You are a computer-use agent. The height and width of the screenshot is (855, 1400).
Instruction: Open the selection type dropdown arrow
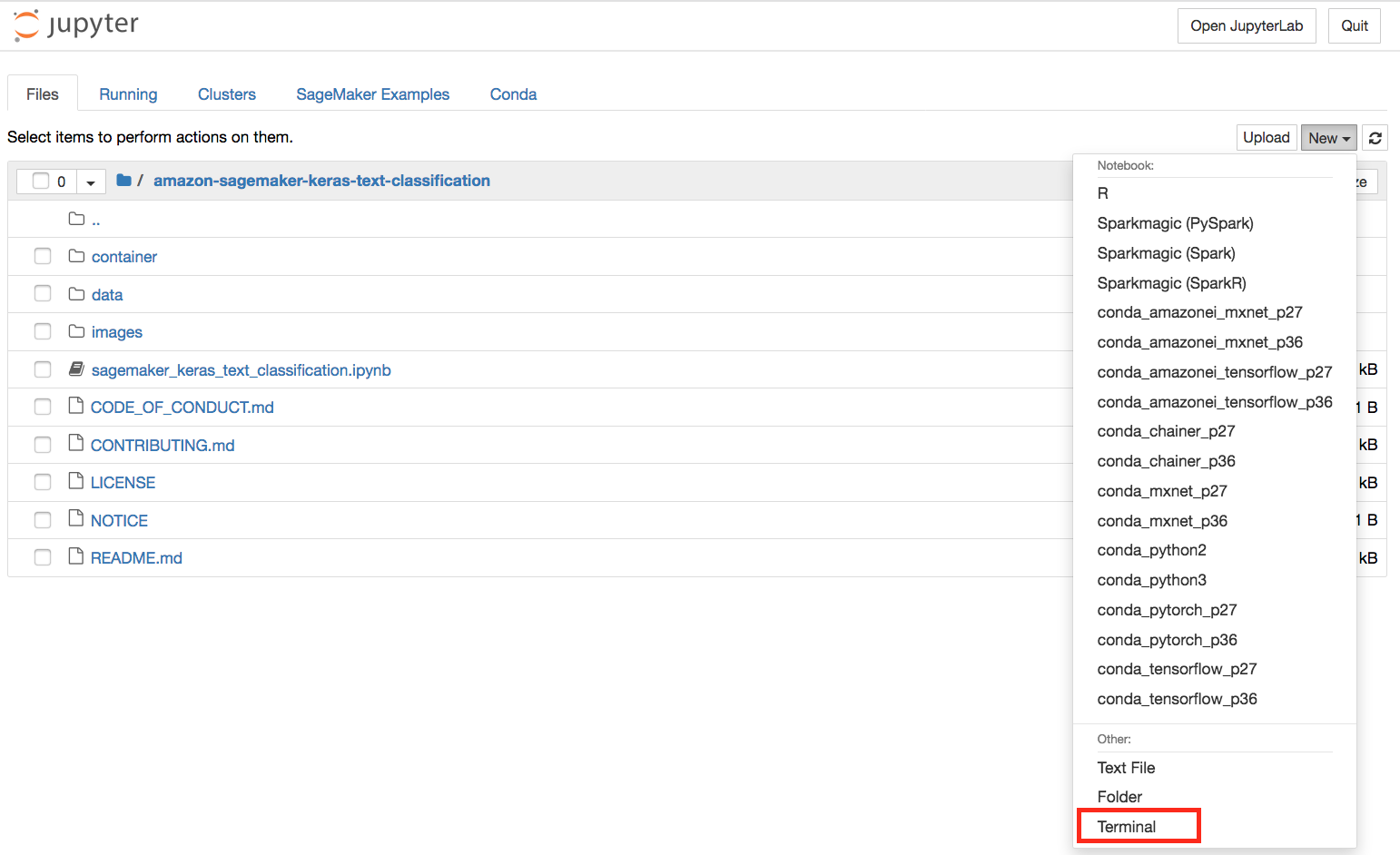point(91,182)
